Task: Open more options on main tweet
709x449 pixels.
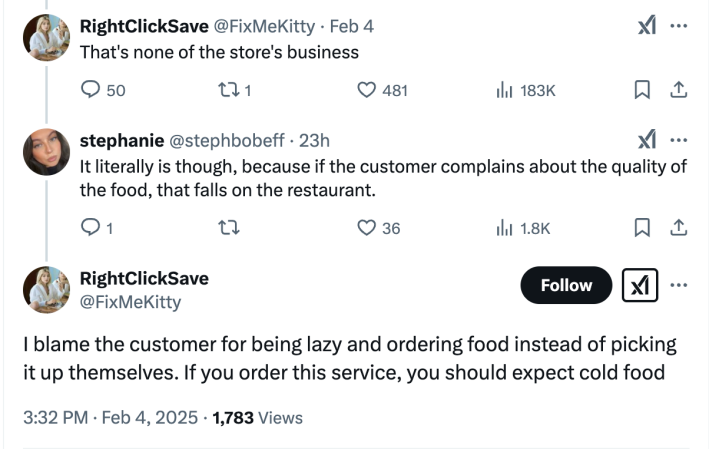Action: pos(679,285)
